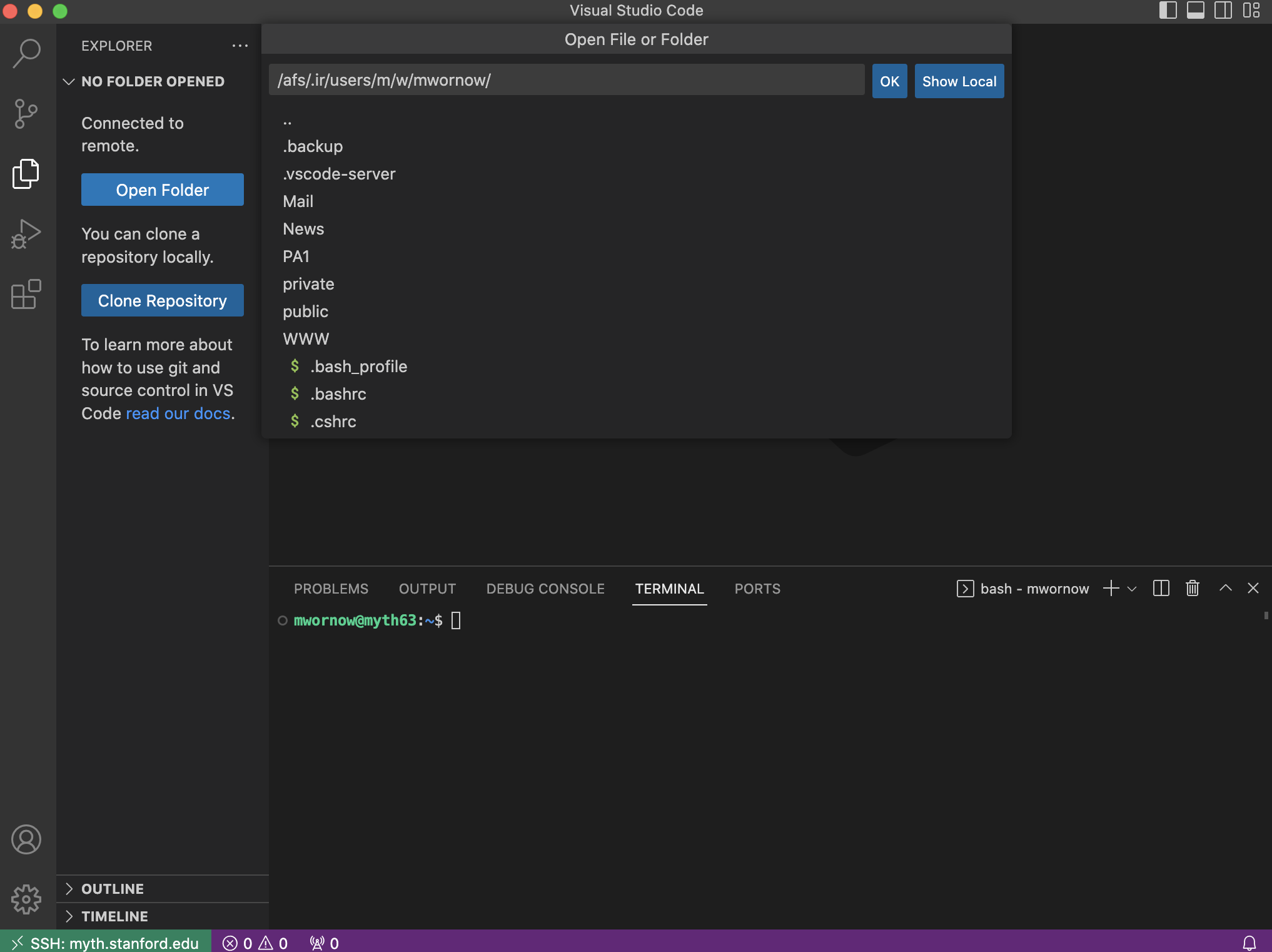1272x952 pixels.
Task: Toggle bottom panel layout icon
Action: coord(1195,11)
